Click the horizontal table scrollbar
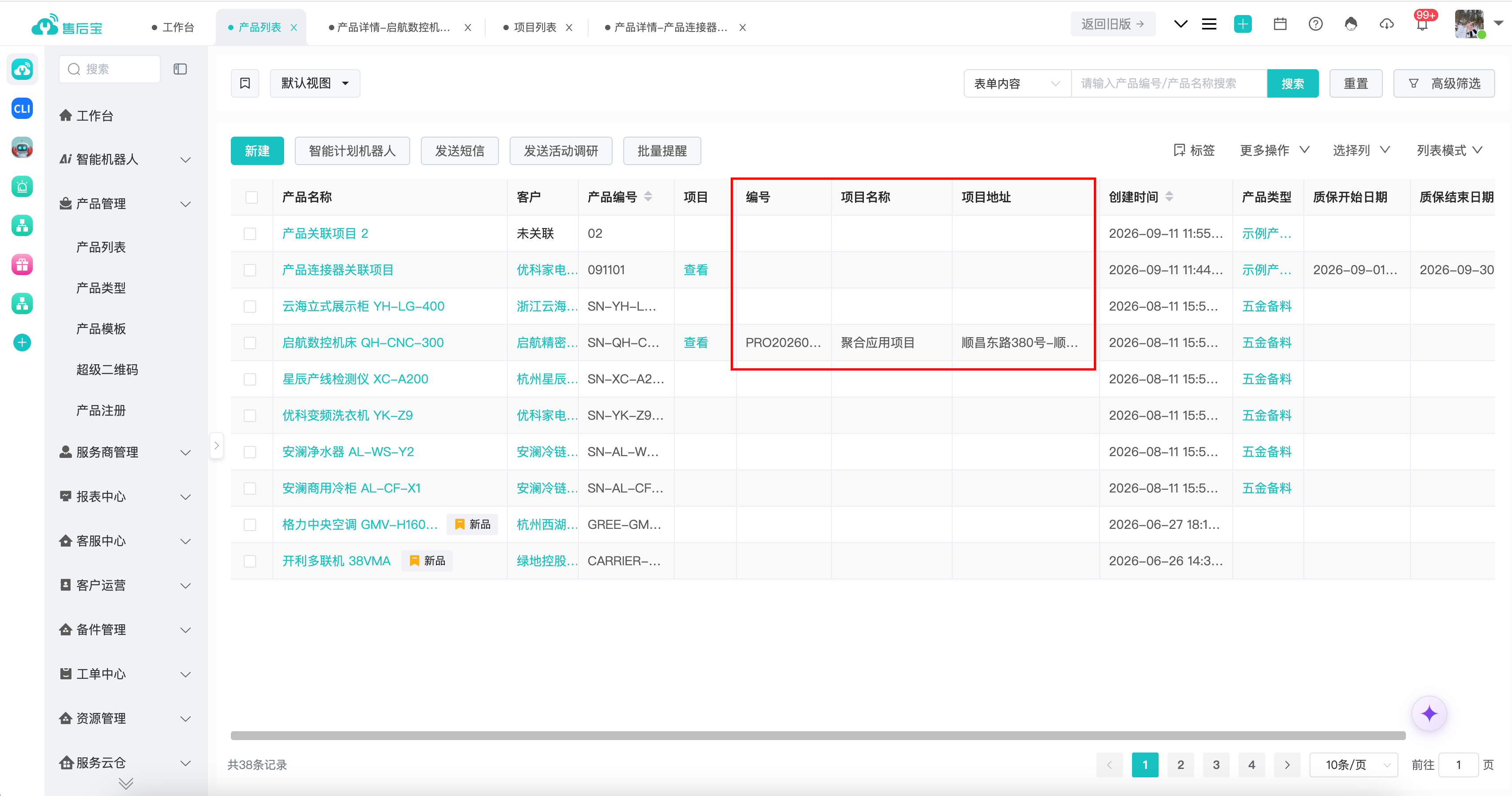1512x796 pixels. [818, 736]
